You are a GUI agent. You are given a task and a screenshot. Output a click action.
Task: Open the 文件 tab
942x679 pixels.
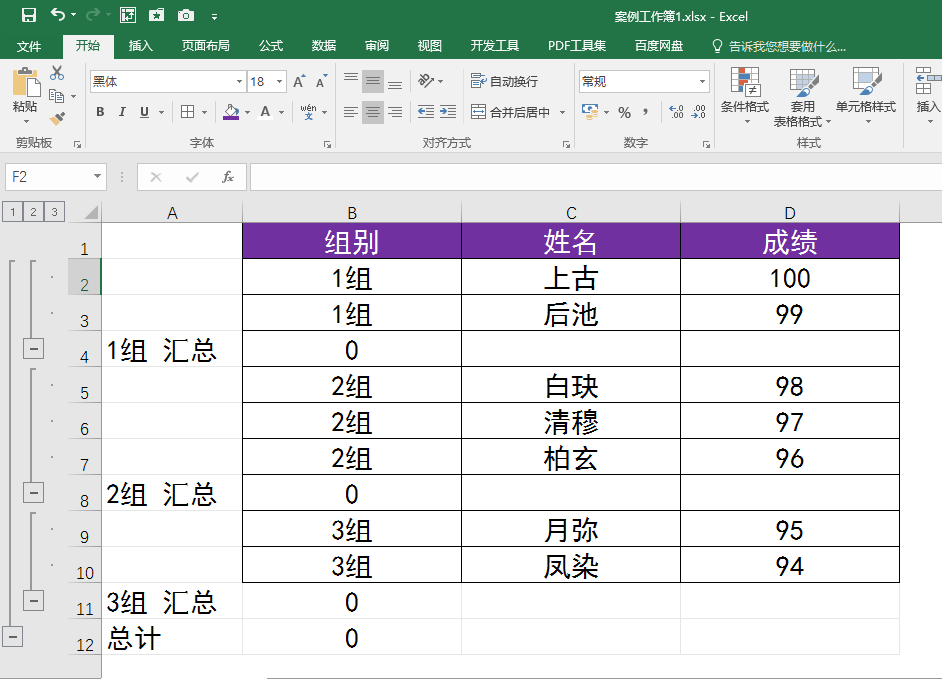pos(29,46)
